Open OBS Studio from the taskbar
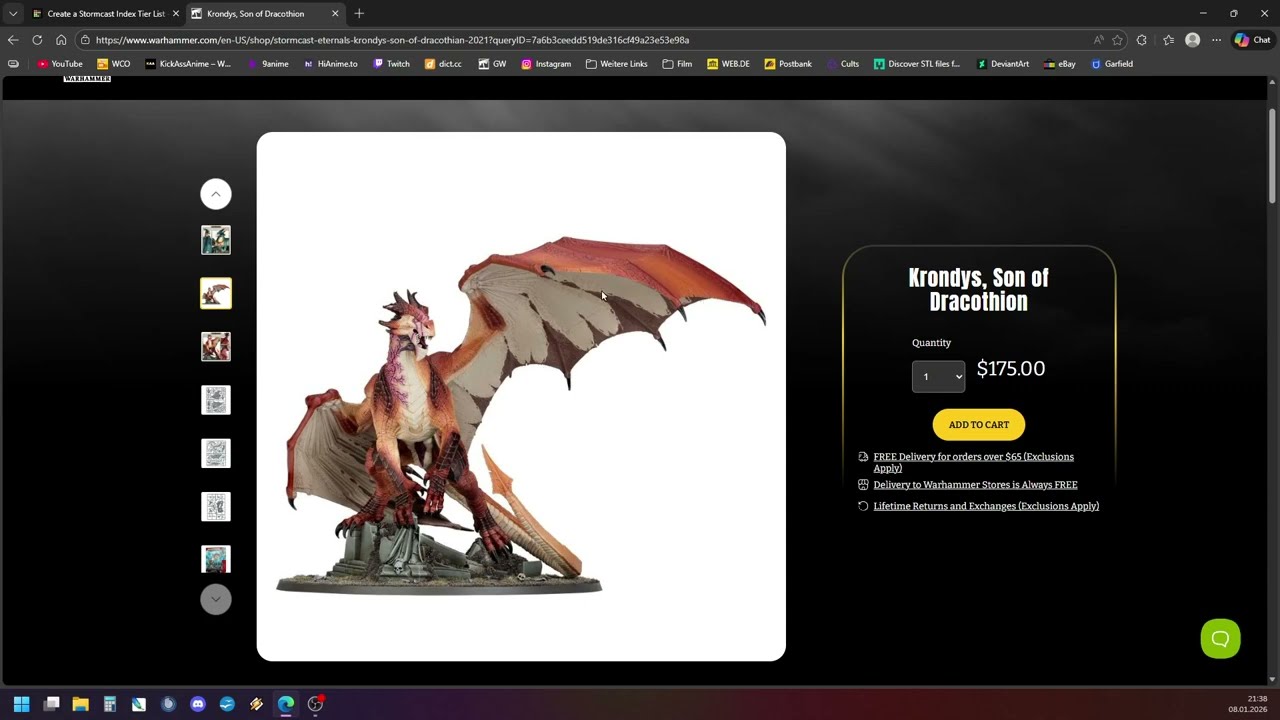The width and height of the screenshot is (1280, 720). (x=315, y=704)
